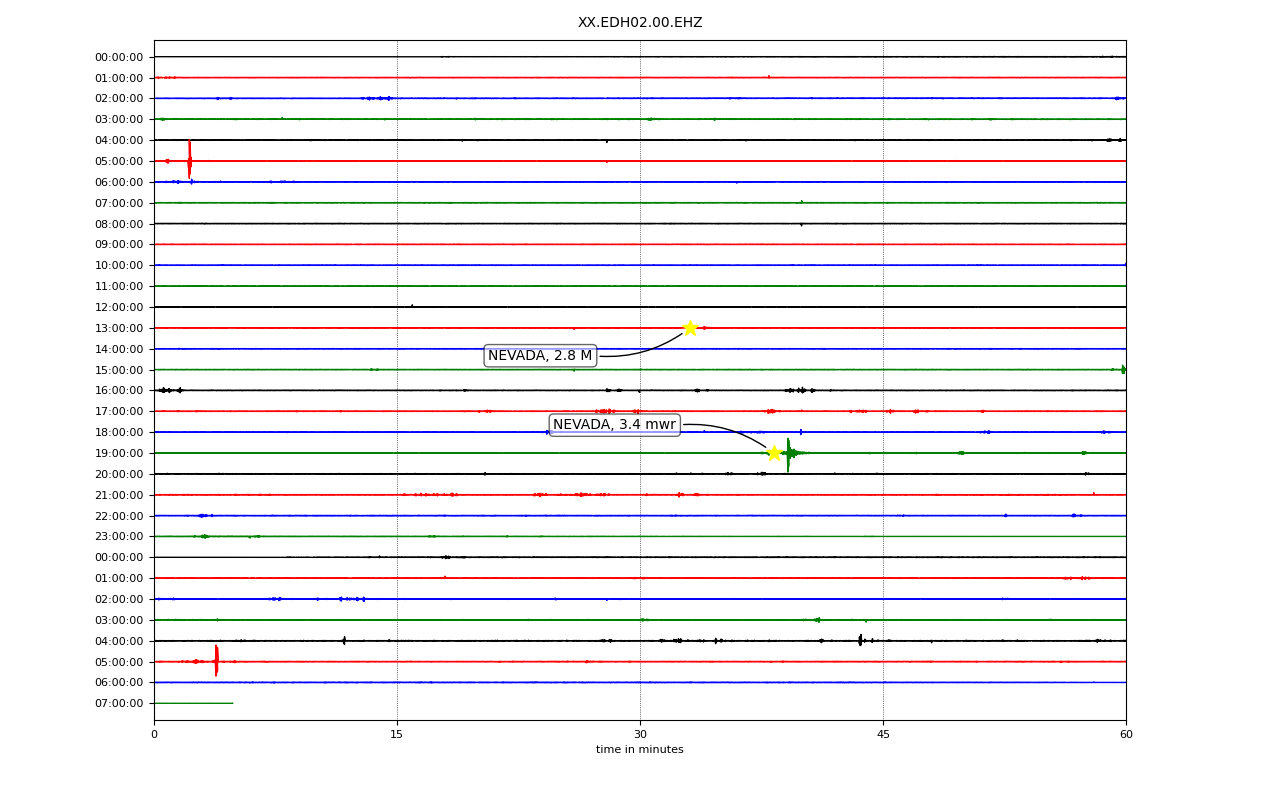The height and width of the screenshot is (800, 1280).
Task: Click the black spike on second 04:00:00 trace near 44 minutes
Action: coord(860,640)
